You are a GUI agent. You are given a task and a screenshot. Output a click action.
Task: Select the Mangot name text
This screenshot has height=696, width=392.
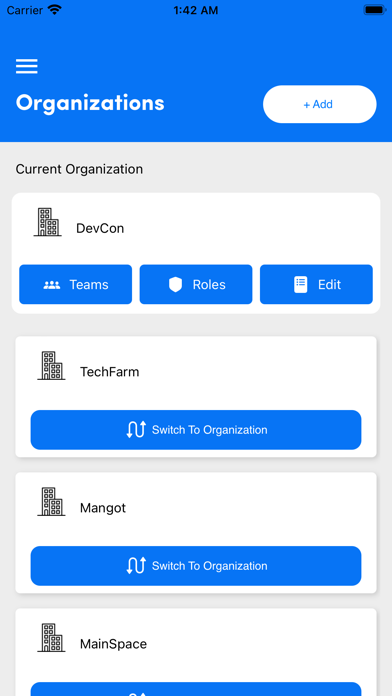point(103,508)
